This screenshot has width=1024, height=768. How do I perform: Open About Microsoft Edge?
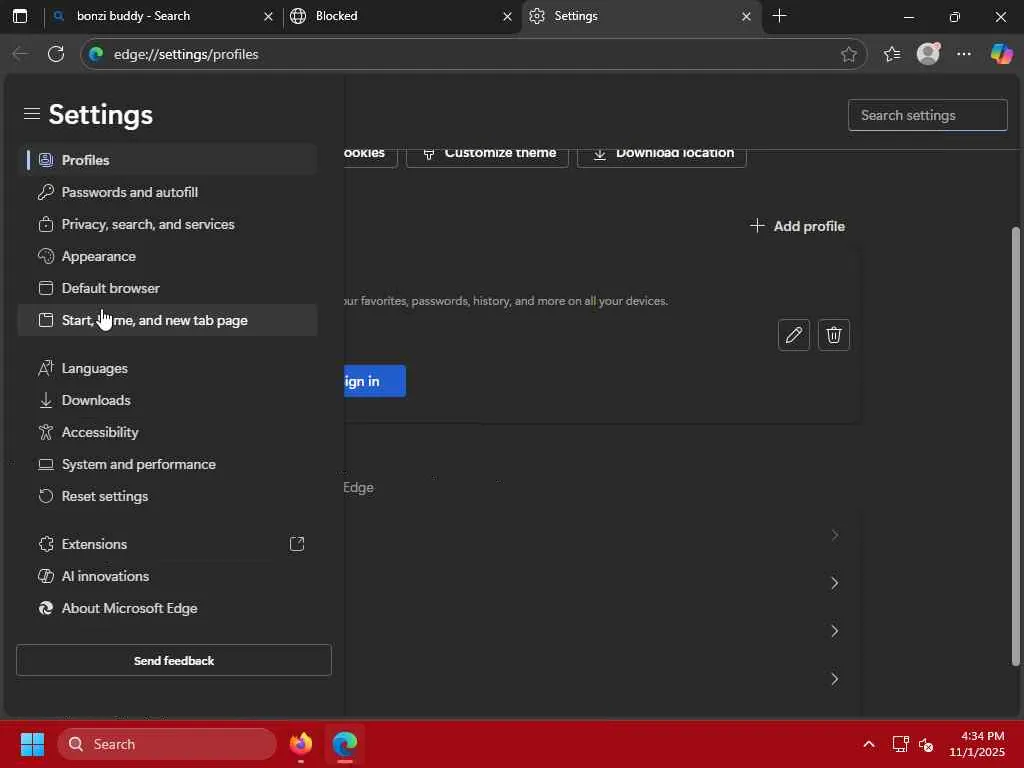point(167,608)
